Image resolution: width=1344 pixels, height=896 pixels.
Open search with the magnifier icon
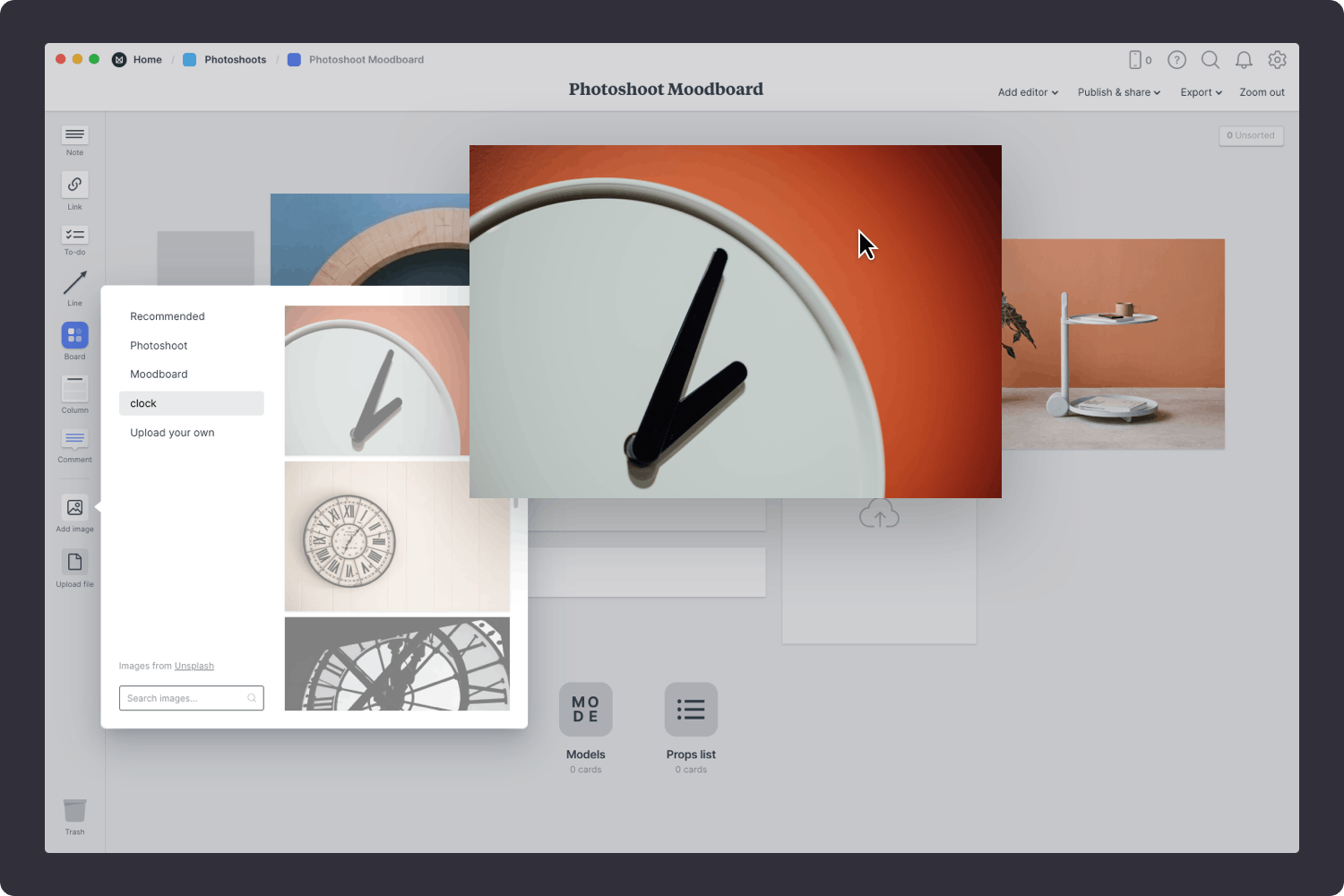(1210, 60)
